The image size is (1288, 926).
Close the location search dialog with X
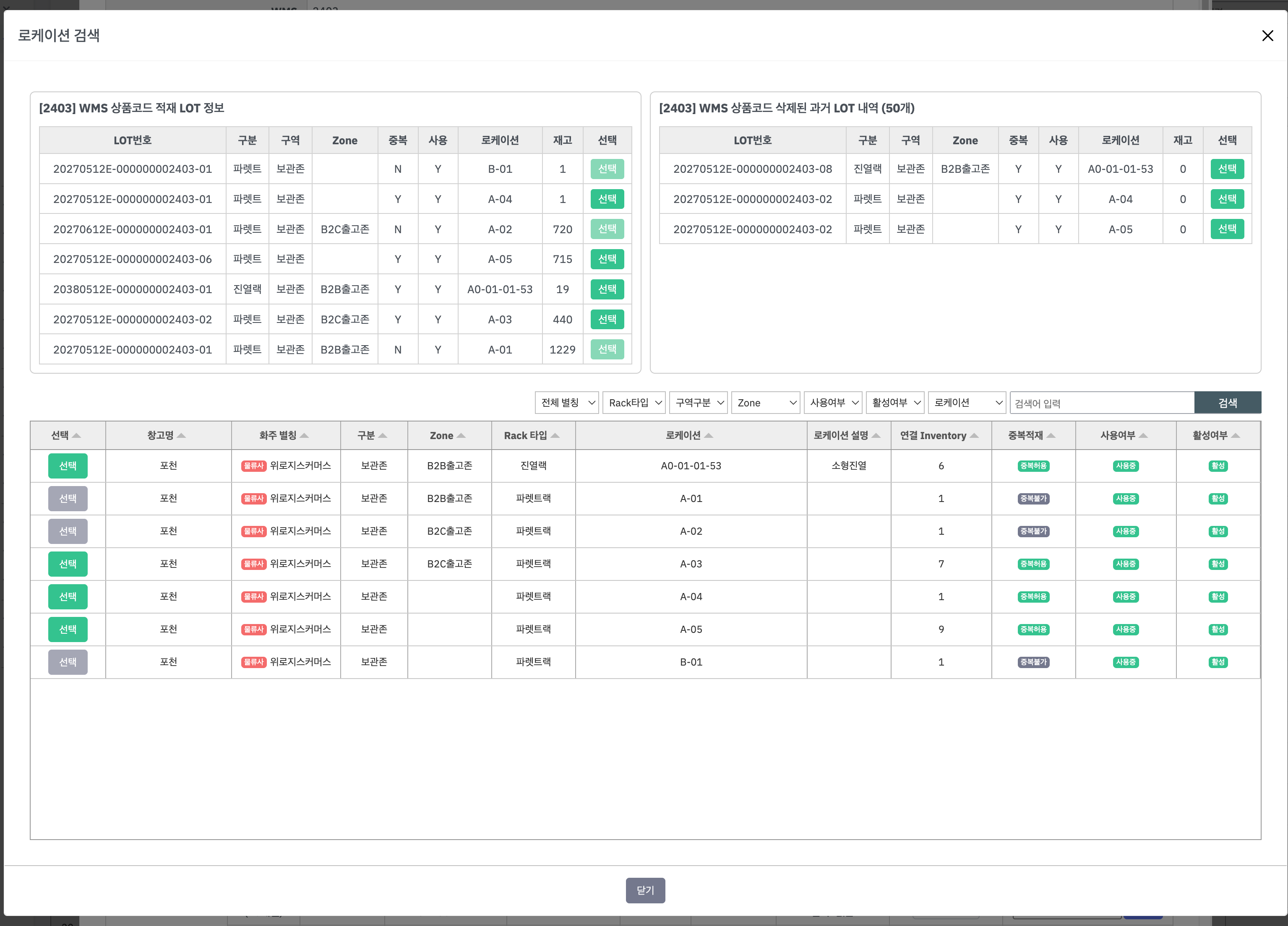[1267, 36]
